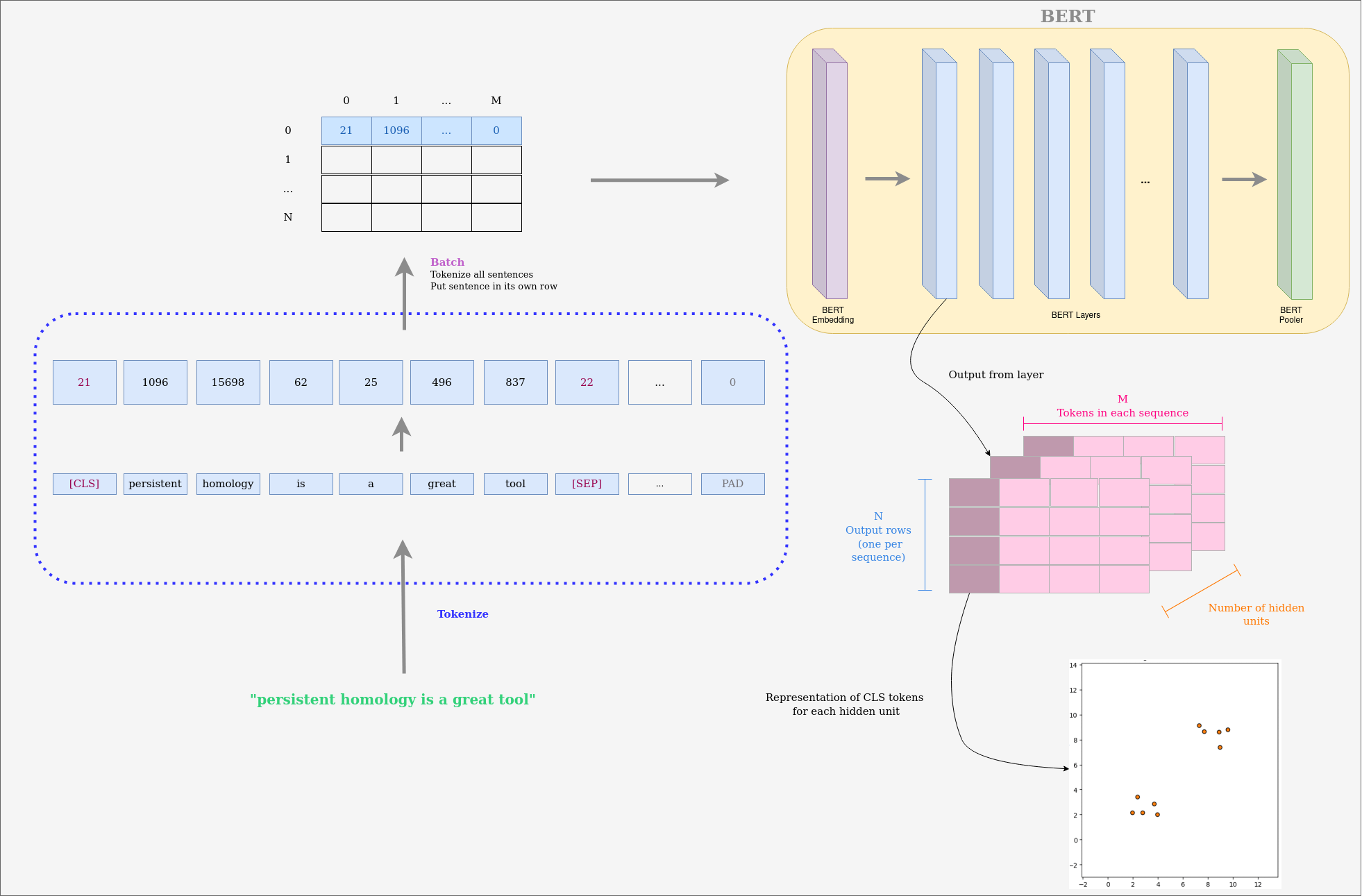Click token ID box 15698
1362x896 pixels.
coord(228,382)
